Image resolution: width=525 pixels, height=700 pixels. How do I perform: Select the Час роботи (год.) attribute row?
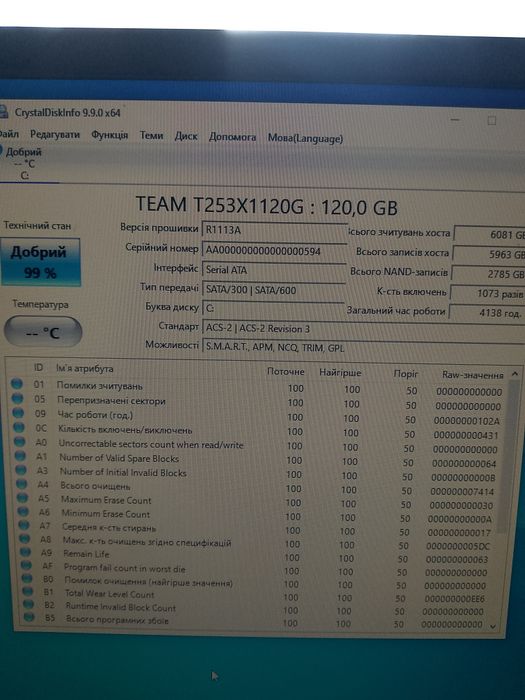coord(257,417)
